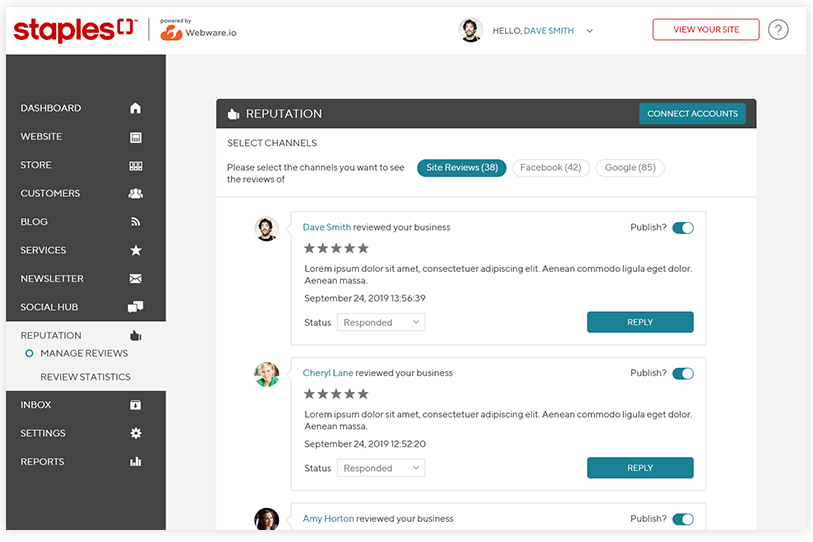Toggle Publish switch on Dave Smith's review
The image size is (813, 542).
[x=683, y=228]
